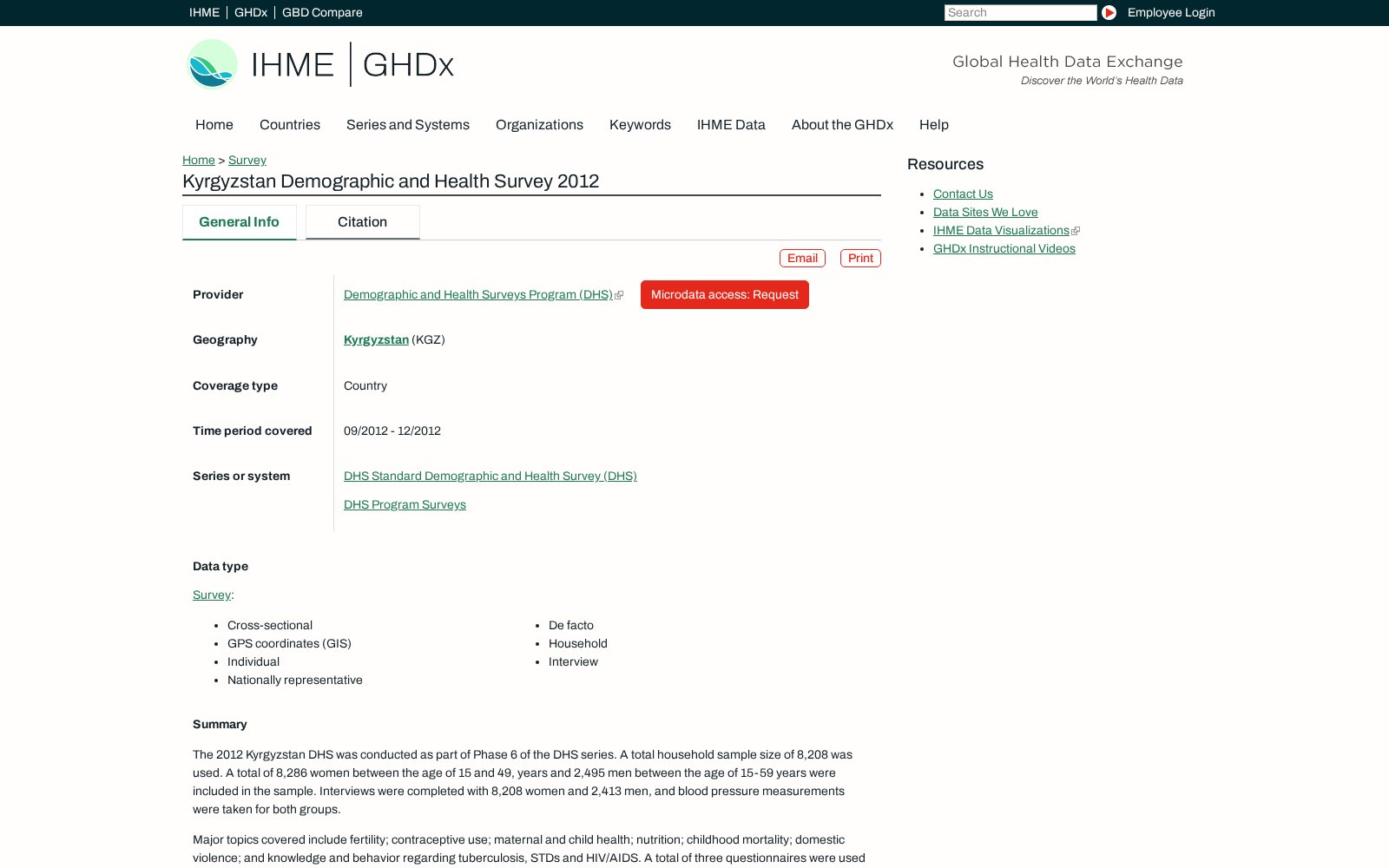
Task: Click the Interview list item
Action: coord(573,662)
